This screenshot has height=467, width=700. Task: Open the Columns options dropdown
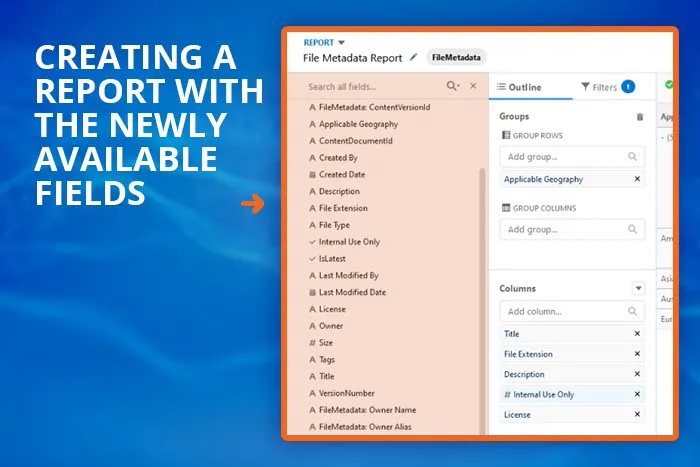click(638, 288)
